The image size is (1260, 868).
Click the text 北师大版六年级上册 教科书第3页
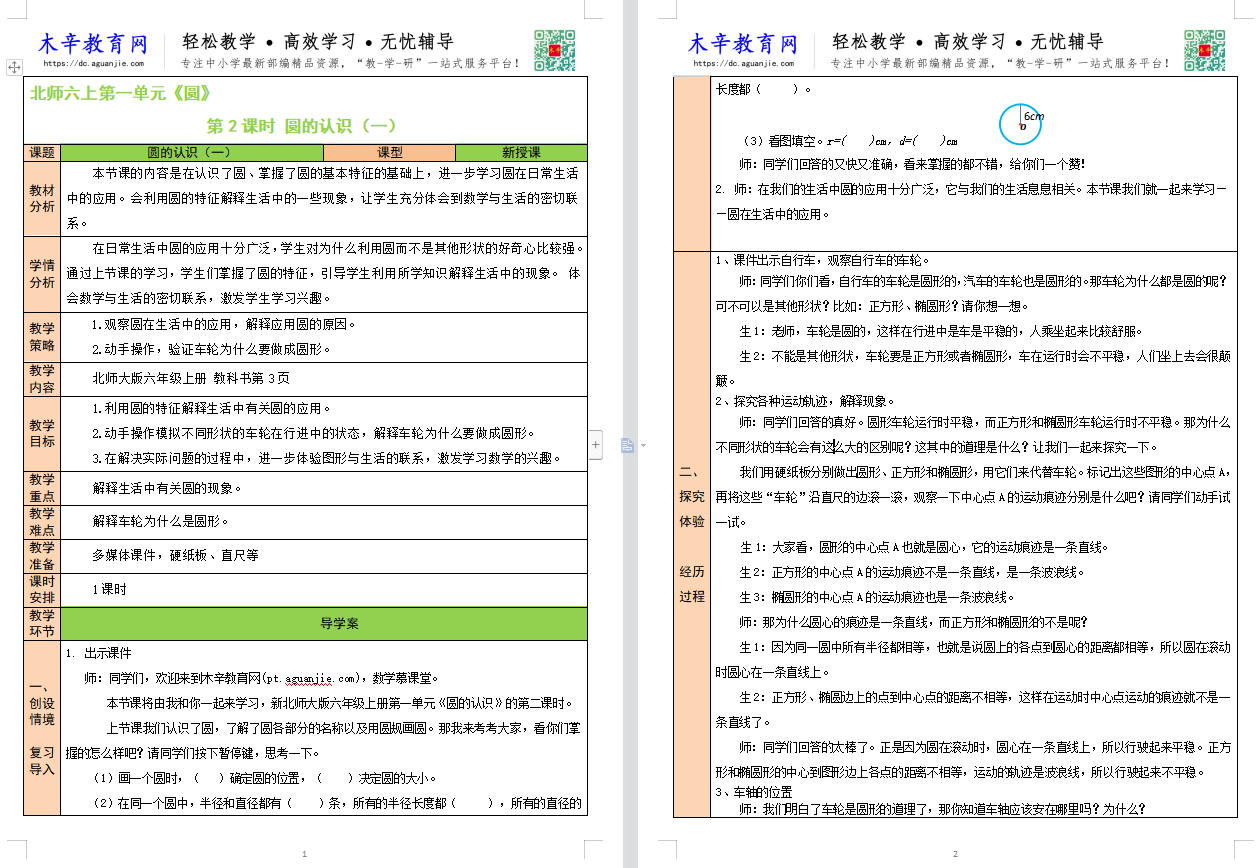191,379
